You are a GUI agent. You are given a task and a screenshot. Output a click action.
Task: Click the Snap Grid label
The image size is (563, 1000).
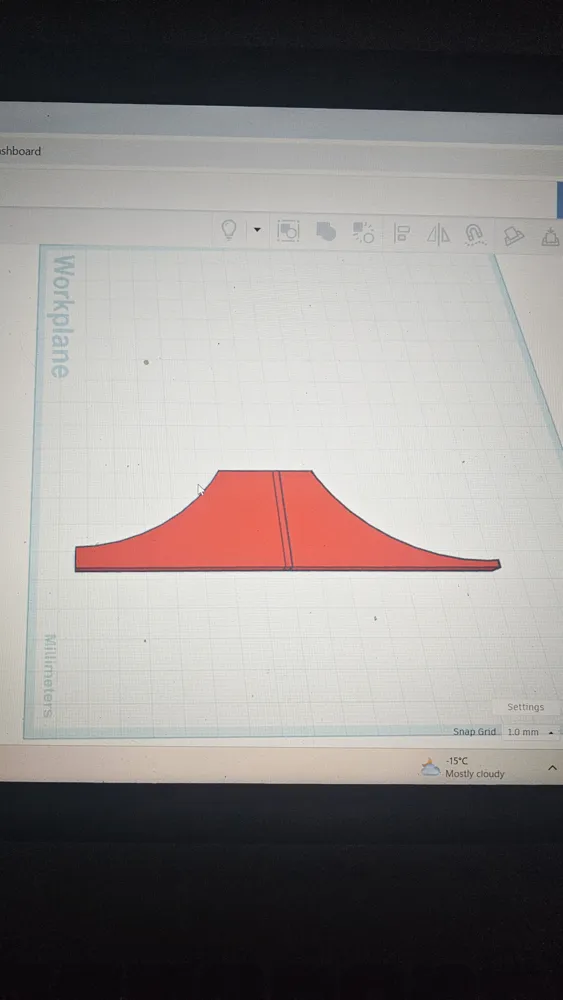tap(474, 732)
